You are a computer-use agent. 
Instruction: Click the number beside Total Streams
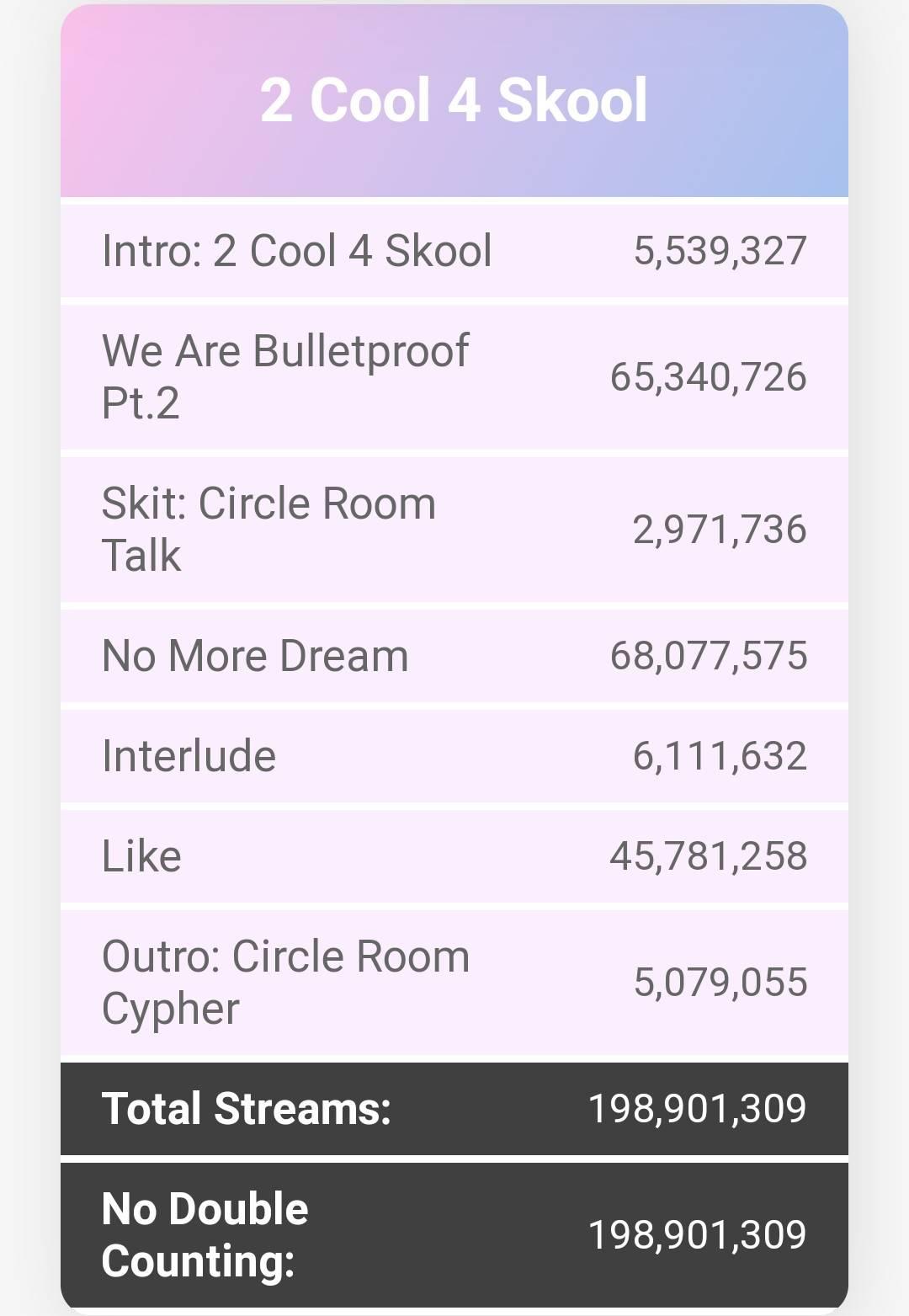(697, 1109)
